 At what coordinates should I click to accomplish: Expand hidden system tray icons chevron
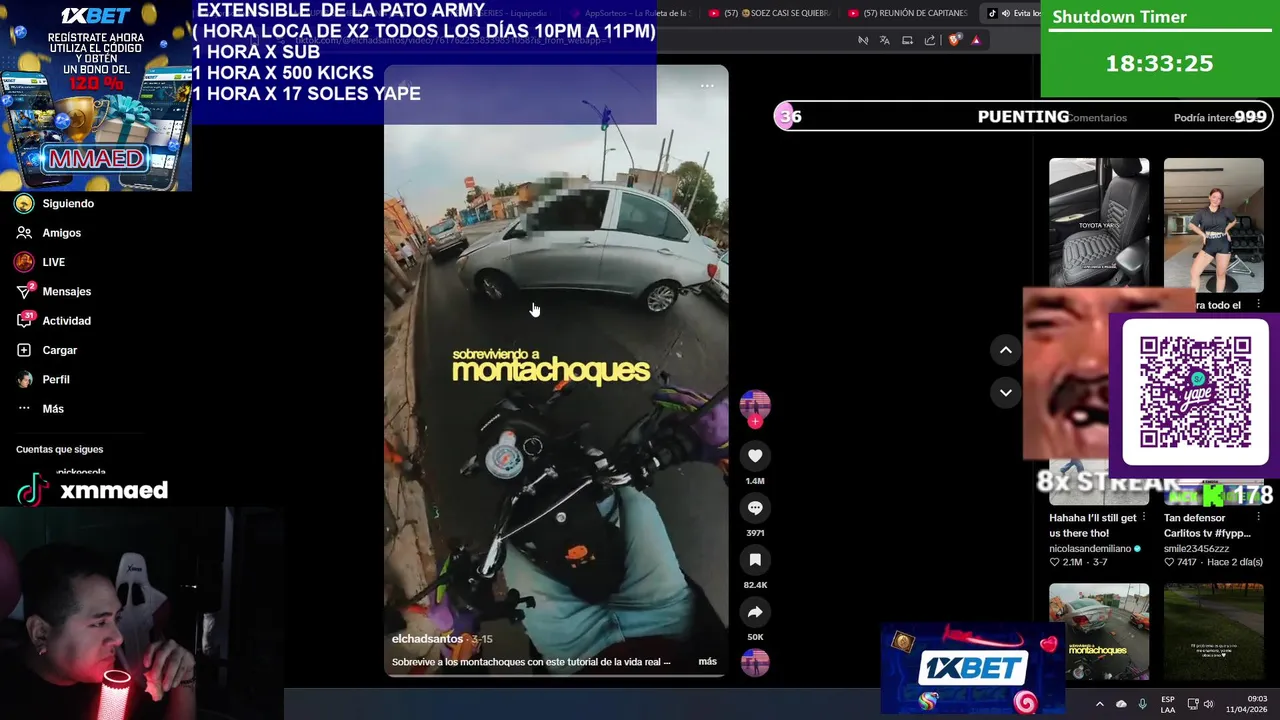[x=1099, y=704]
